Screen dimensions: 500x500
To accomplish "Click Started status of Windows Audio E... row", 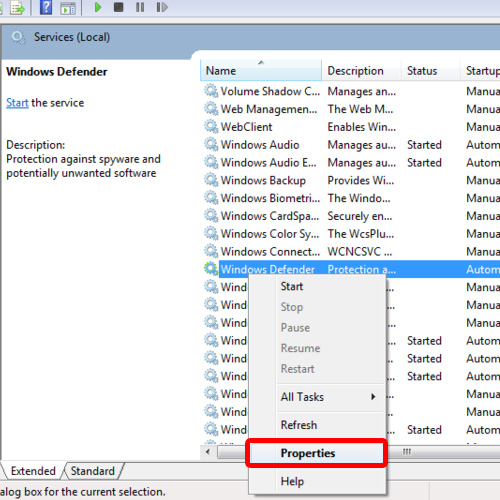I will click(424, 163).
